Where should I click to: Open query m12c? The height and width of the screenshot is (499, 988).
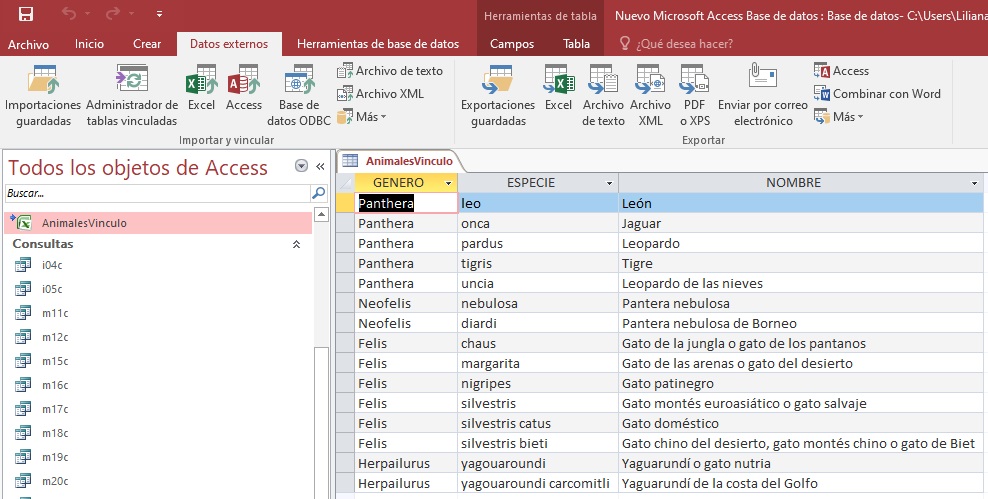coord(55,337)
